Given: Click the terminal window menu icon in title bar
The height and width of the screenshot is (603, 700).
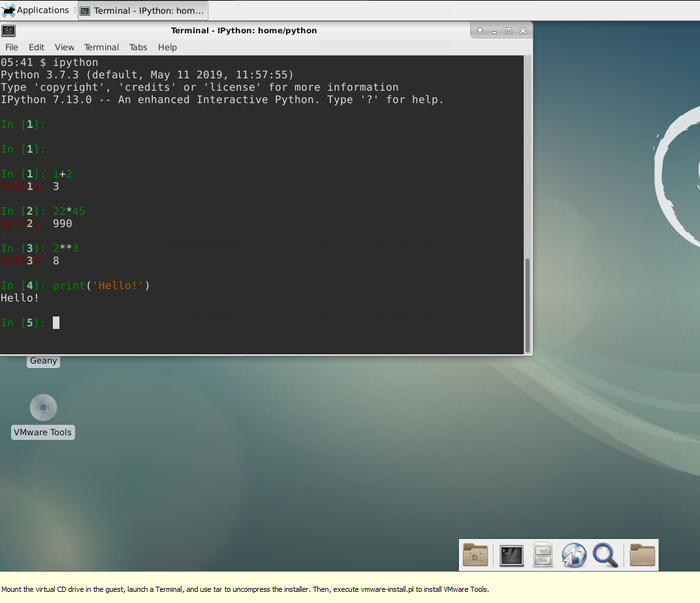Looking at the screenshot, I should (x=8, y=31).
